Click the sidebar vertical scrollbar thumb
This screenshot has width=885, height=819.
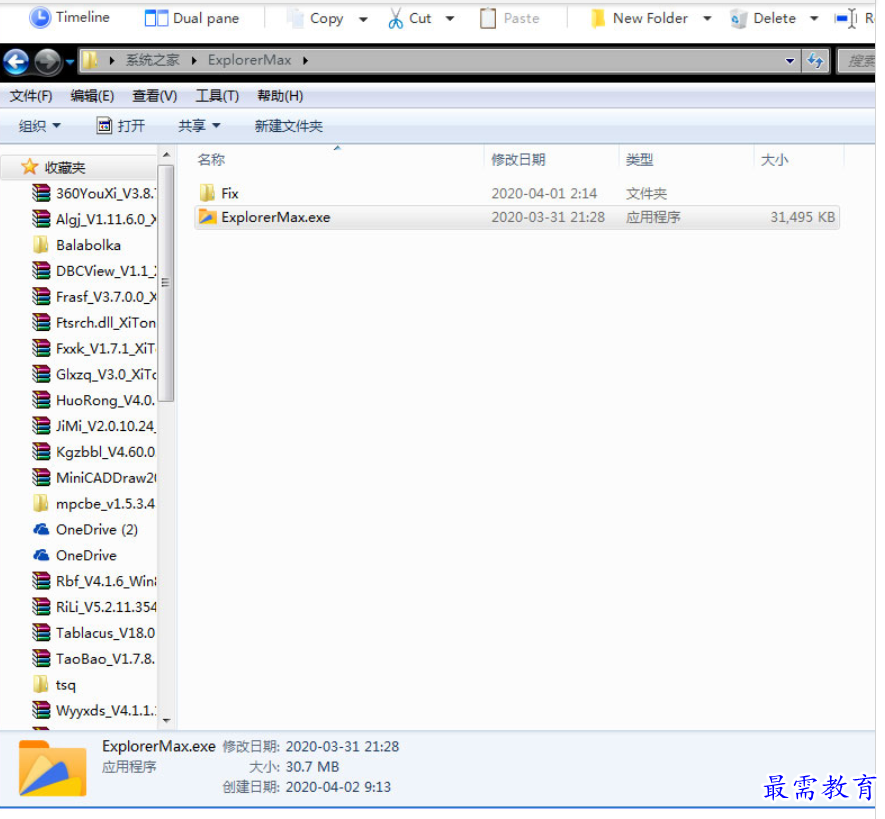tap(166, 283)
